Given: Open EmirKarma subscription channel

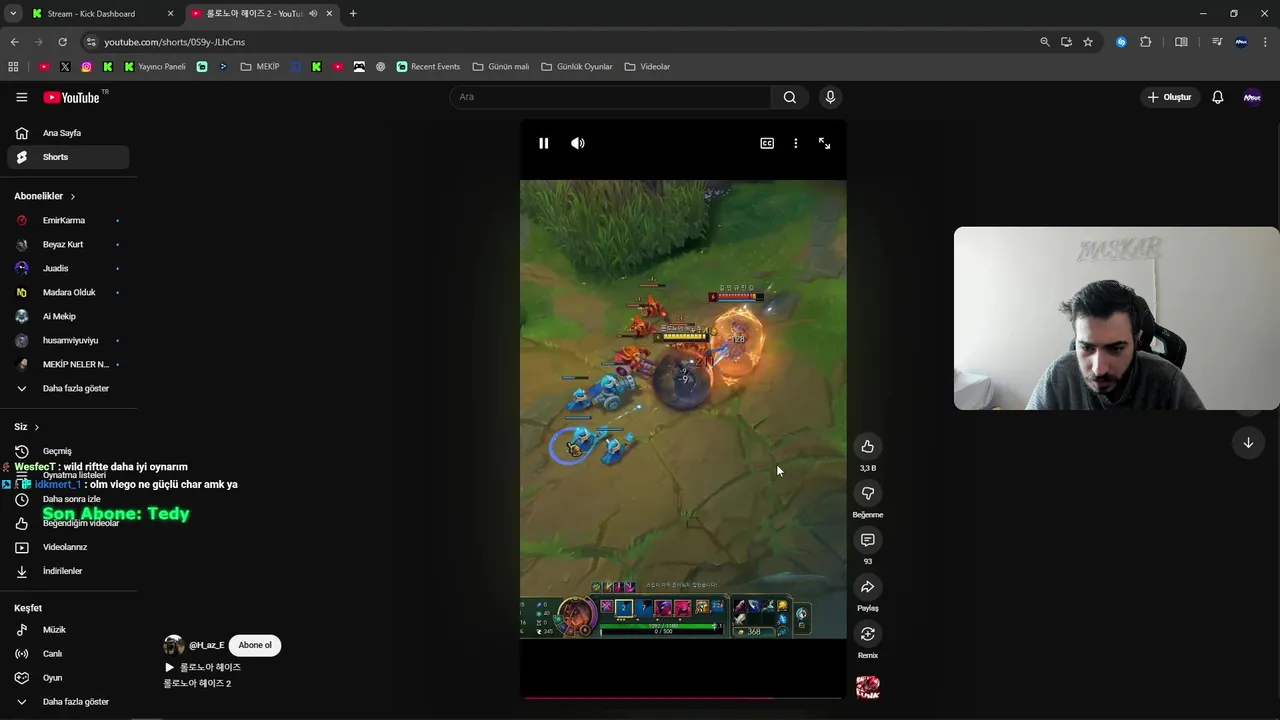Looking at the screenshot, I should [x=68, y=220].
